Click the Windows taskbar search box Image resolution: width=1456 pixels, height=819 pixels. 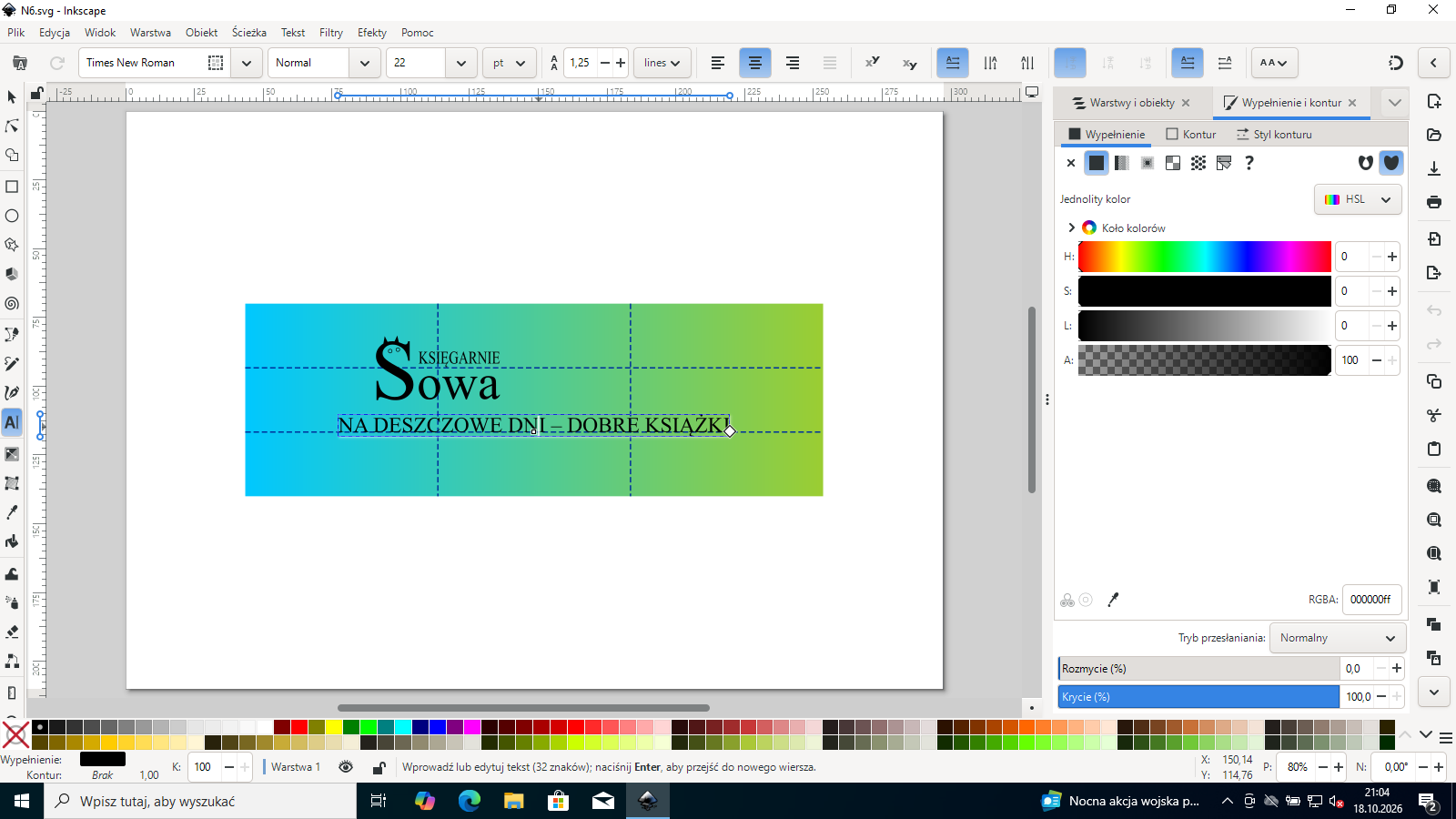200,801
